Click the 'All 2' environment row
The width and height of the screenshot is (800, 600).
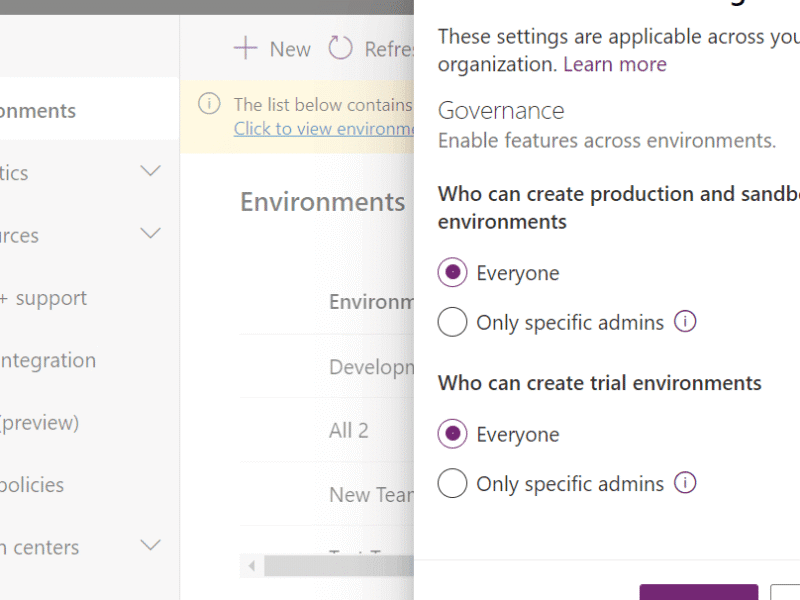coord(327,430)
